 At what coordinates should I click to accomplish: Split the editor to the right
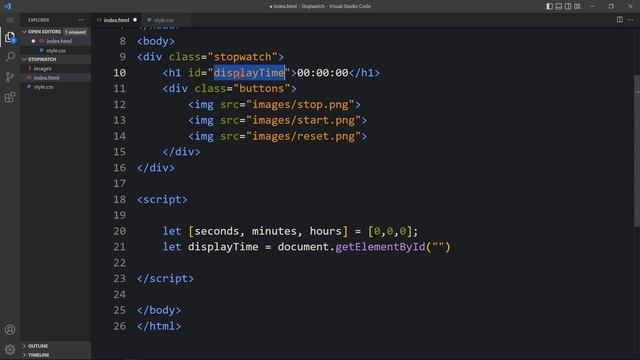(620, 20)
